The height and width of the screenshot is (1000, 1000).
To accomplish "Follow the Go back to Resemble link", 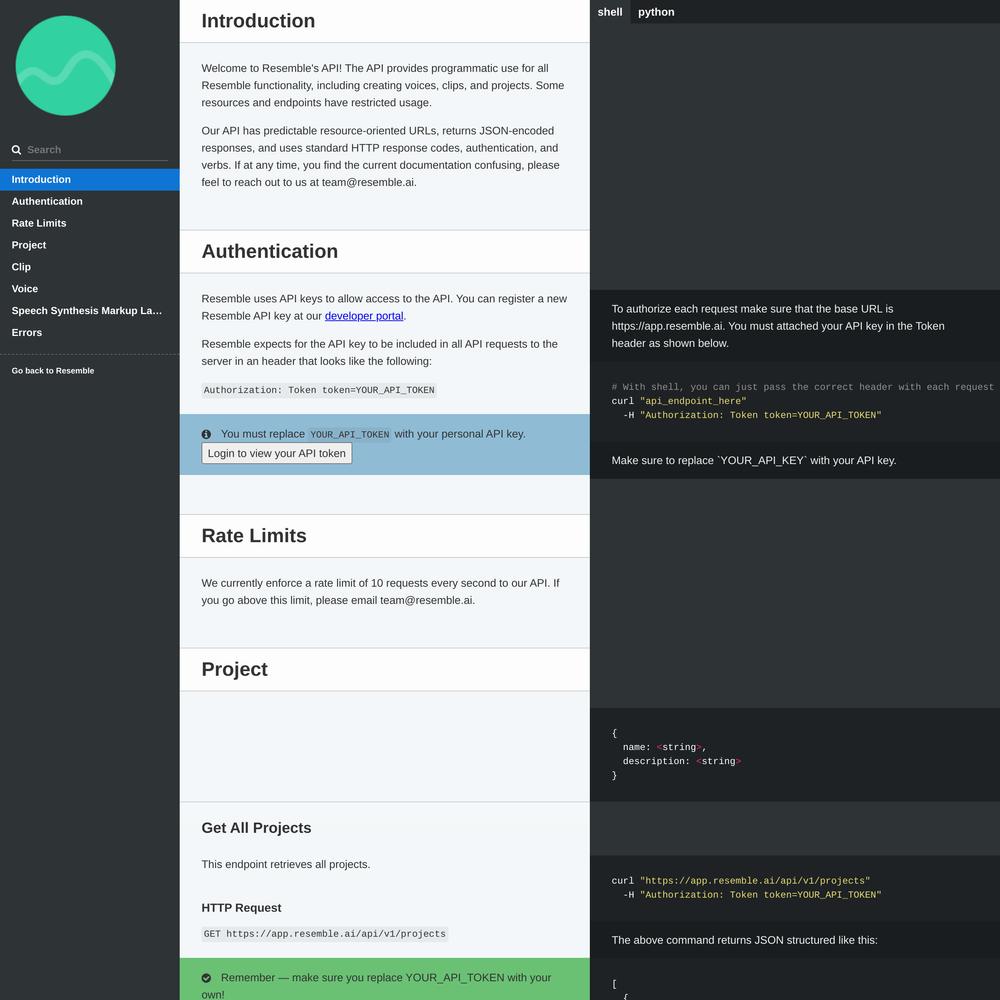I will 53,371.
